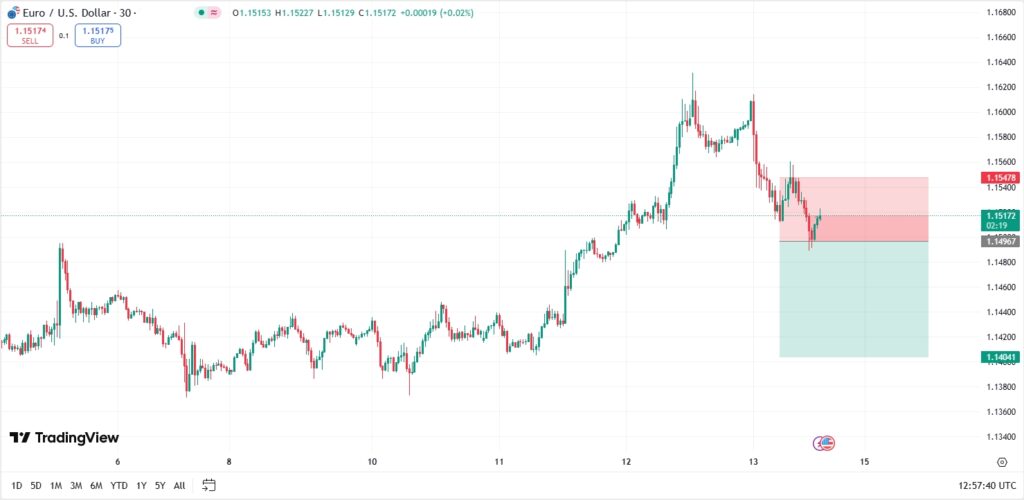
Task: Click the blue BUY price button
Action: click(x=98, y=35)
